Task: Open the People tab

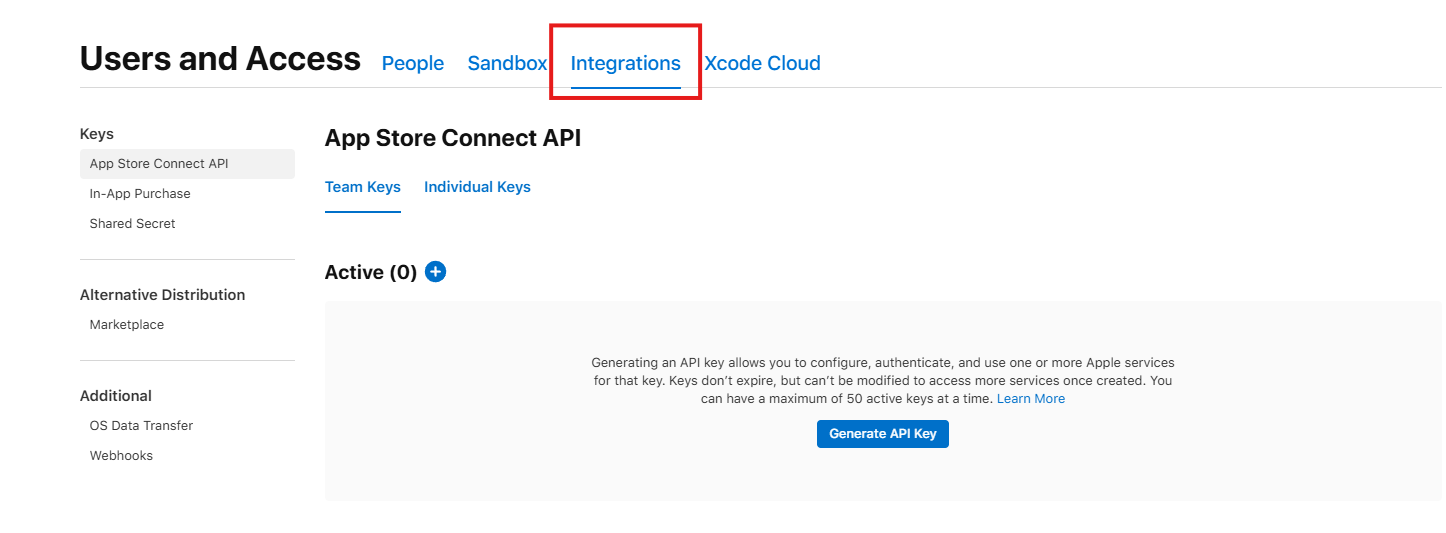Action: click(413, 63)
